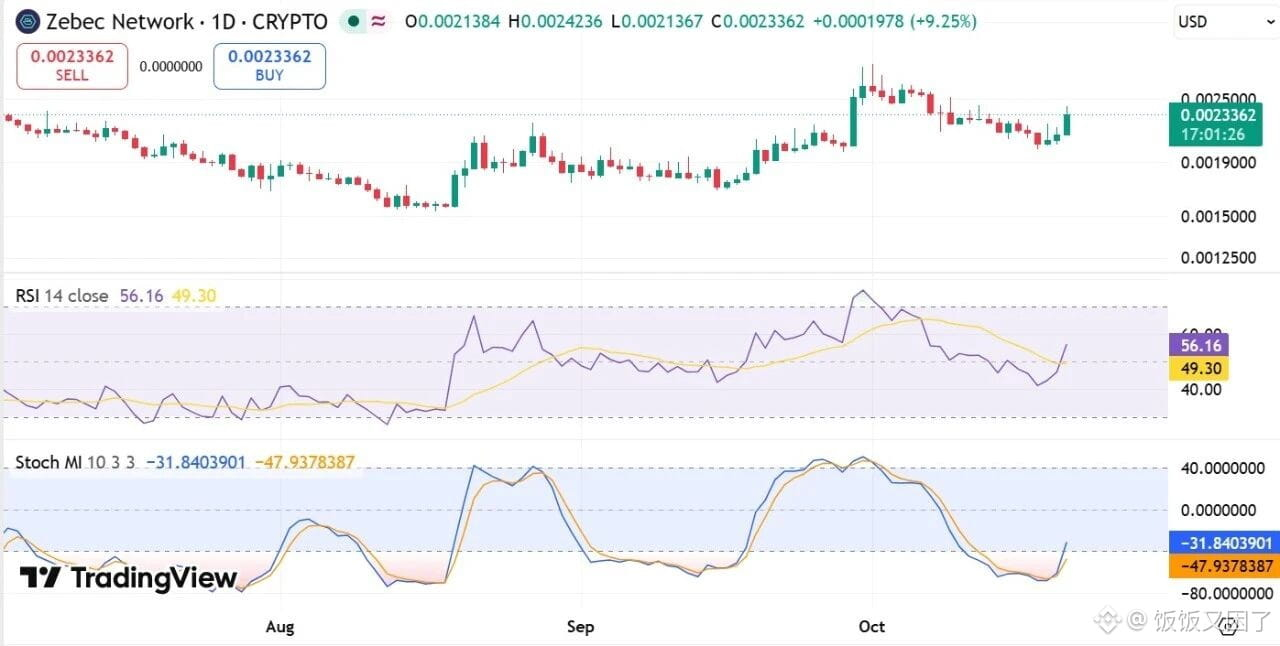This screenshot has width=1280, height=646.
Task: Click the TradingView logo
Action: [128, 578]
